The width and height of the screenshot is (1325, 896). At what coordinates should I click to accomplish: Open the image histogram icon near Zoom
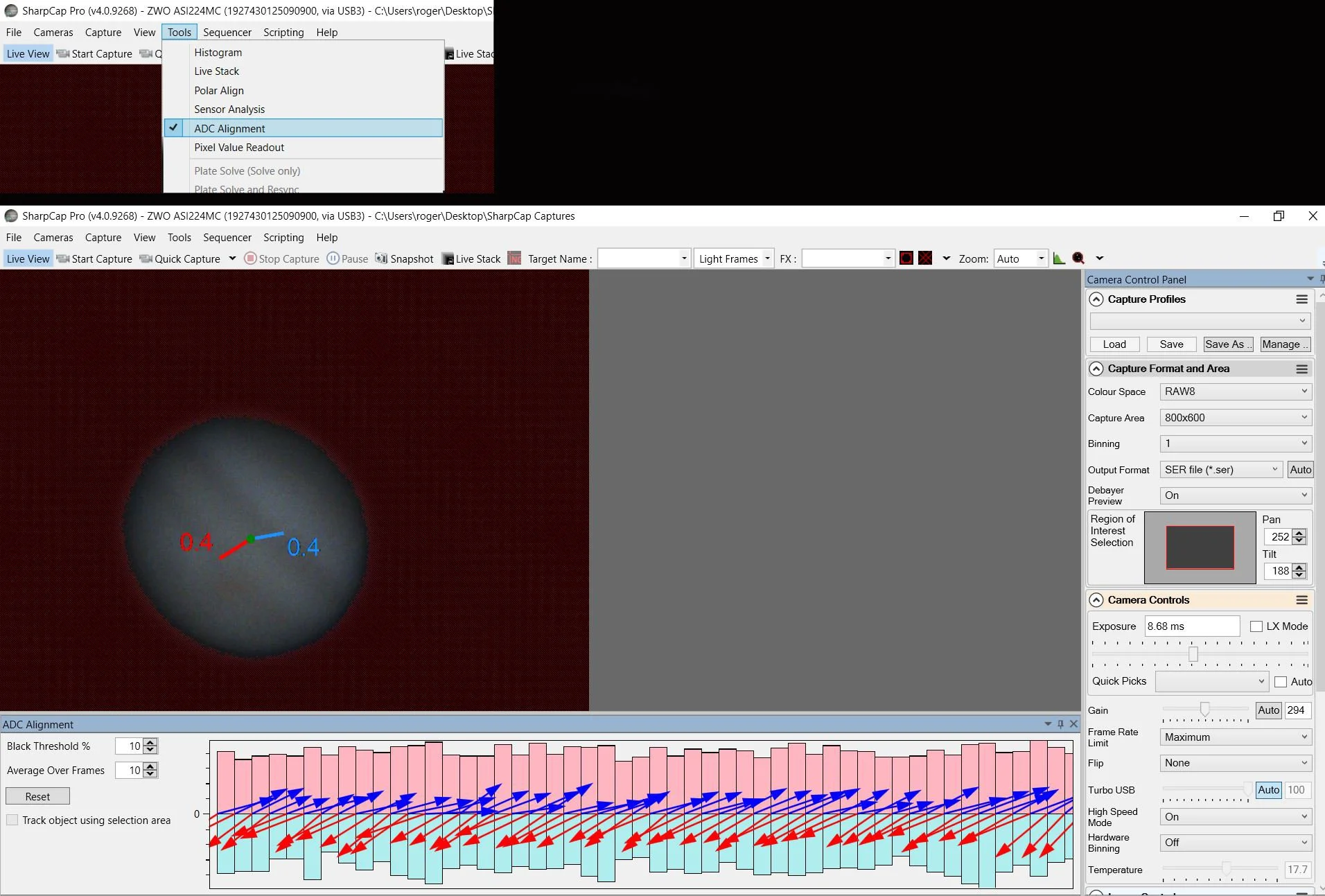[1059, 258]
